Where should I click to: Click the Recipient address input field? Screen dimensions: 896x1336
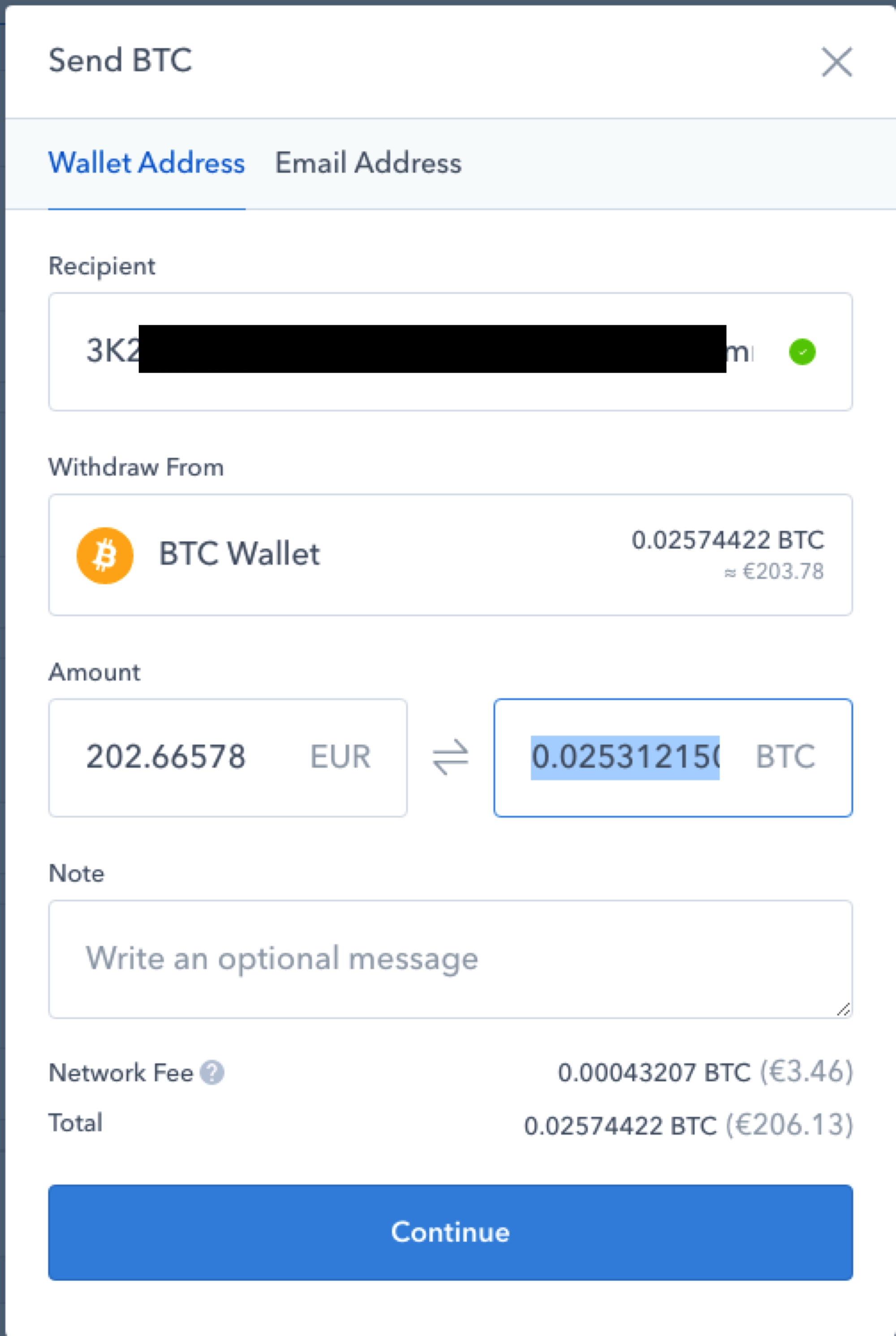(450, 351)
